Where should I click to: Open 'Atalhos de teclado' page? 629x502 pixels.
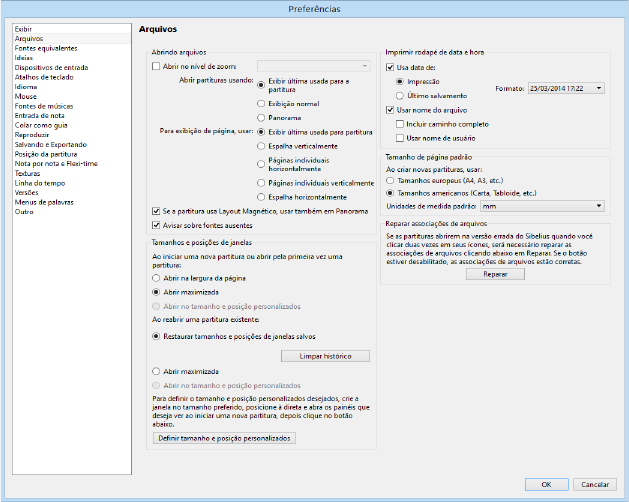coord(72,77)
